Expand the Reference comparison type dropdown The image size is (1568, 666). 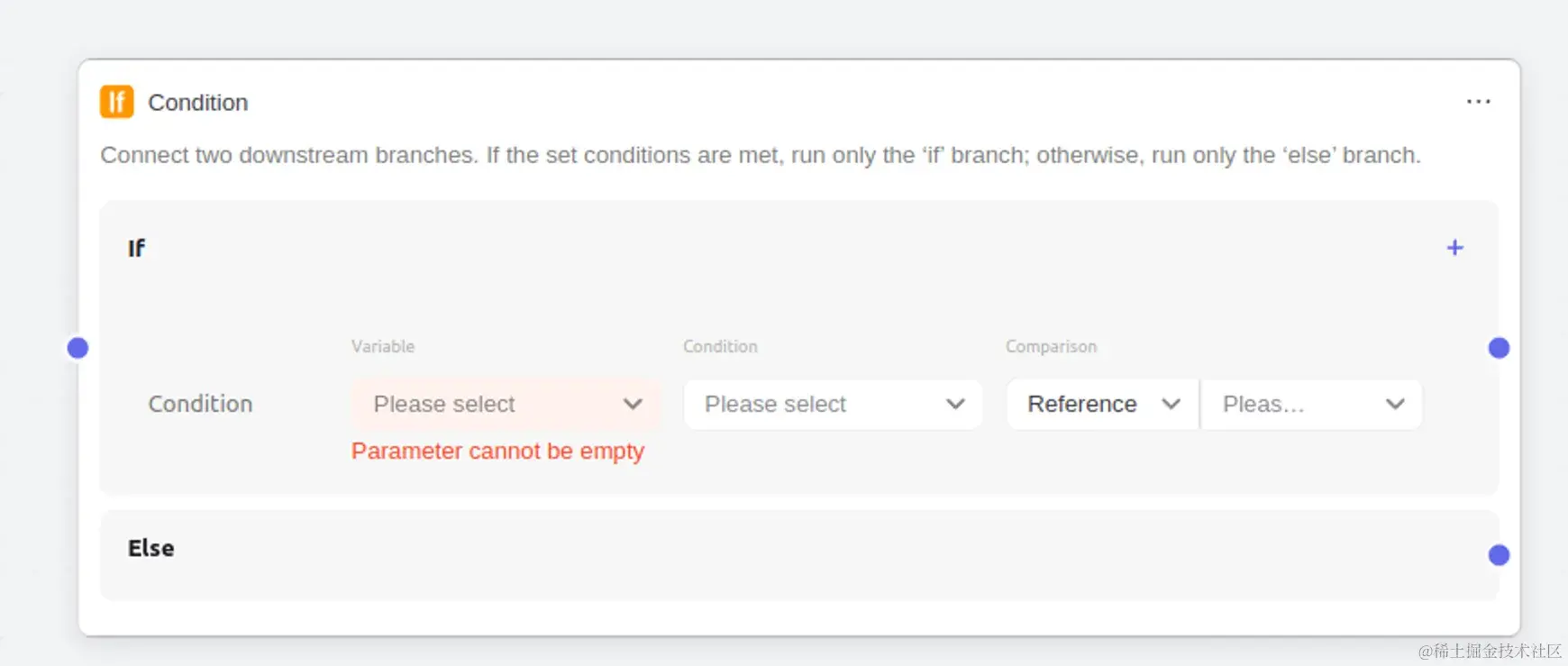pos(1103,404)
